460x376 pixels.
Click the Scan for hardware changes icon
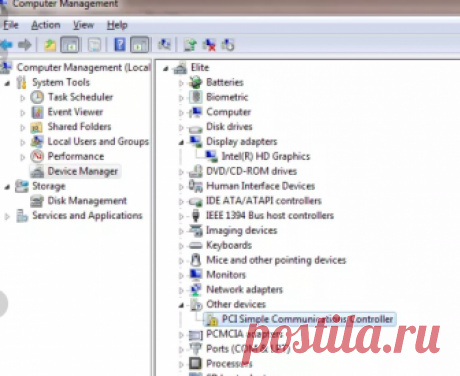[165, 44]
